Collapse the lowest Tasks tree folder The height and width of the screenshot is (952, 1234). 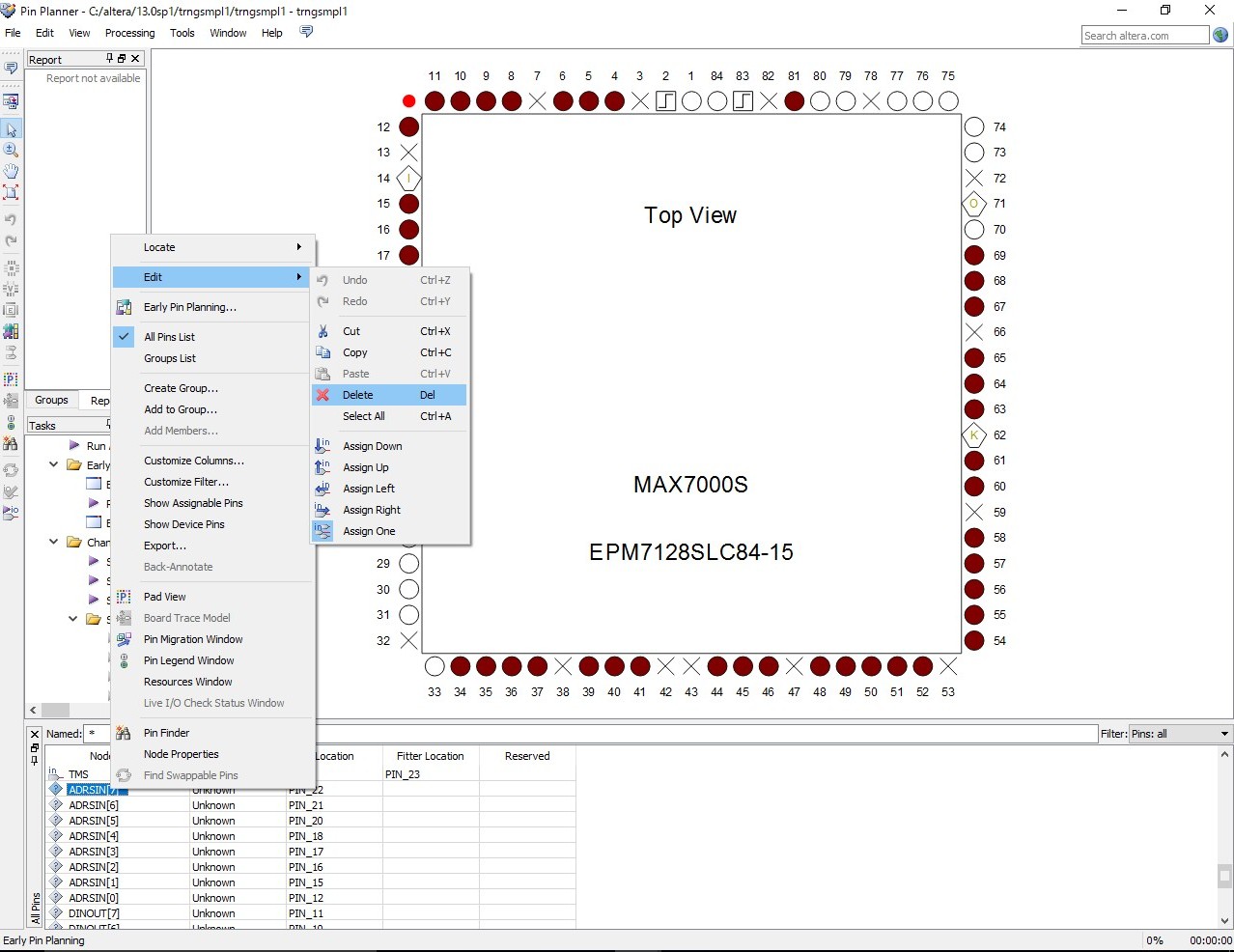[73, 619]
